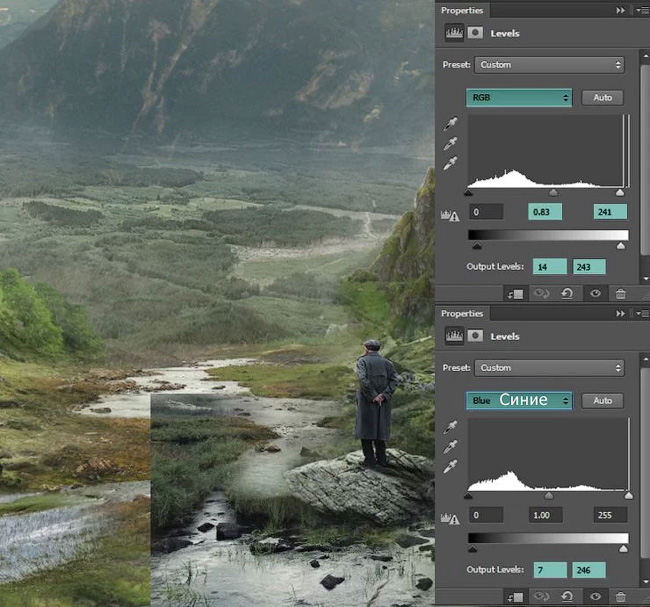The image size is (650, 607).
Task: View previous state icon in lower Properties panel
Action: click(541, 597)
